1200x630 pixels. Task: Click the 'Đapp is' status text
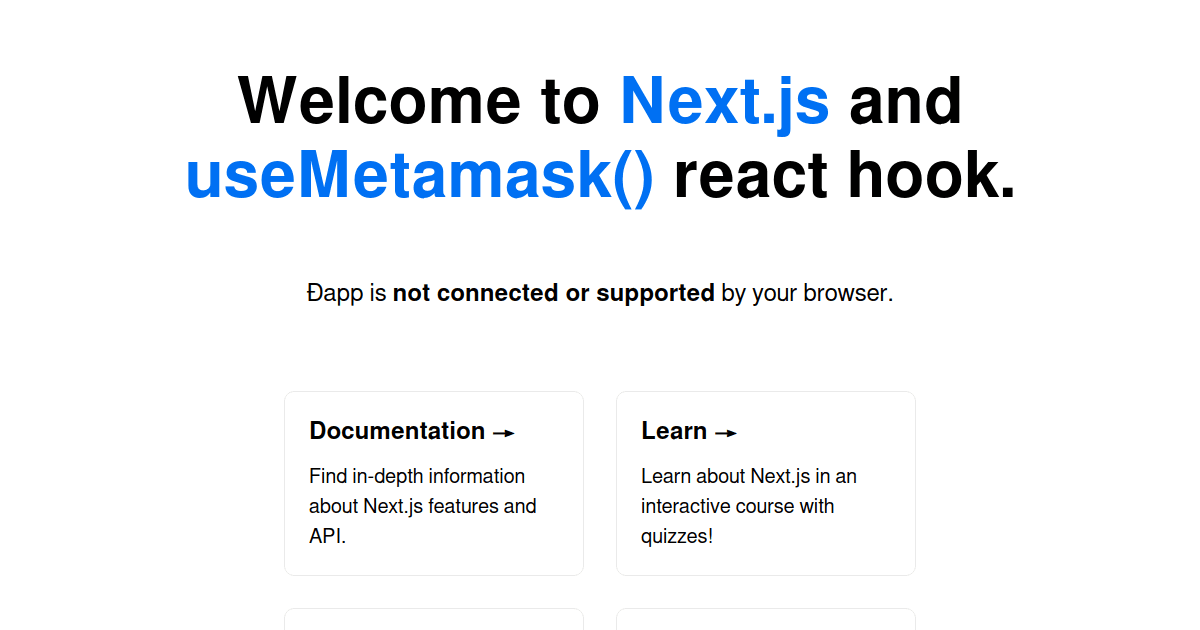pos(346,293)
